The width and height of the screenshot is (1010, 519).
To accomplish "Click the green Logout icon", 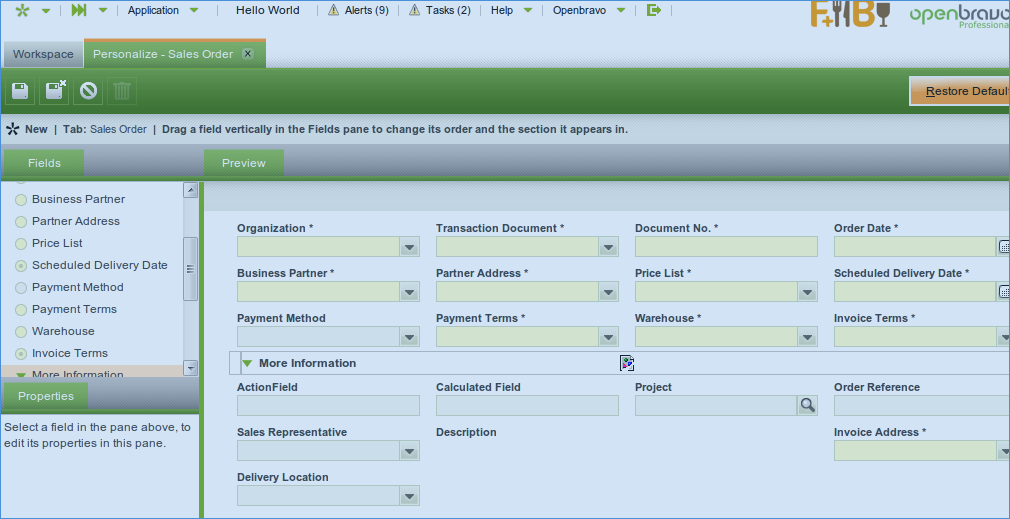I will tap(654, 10).
